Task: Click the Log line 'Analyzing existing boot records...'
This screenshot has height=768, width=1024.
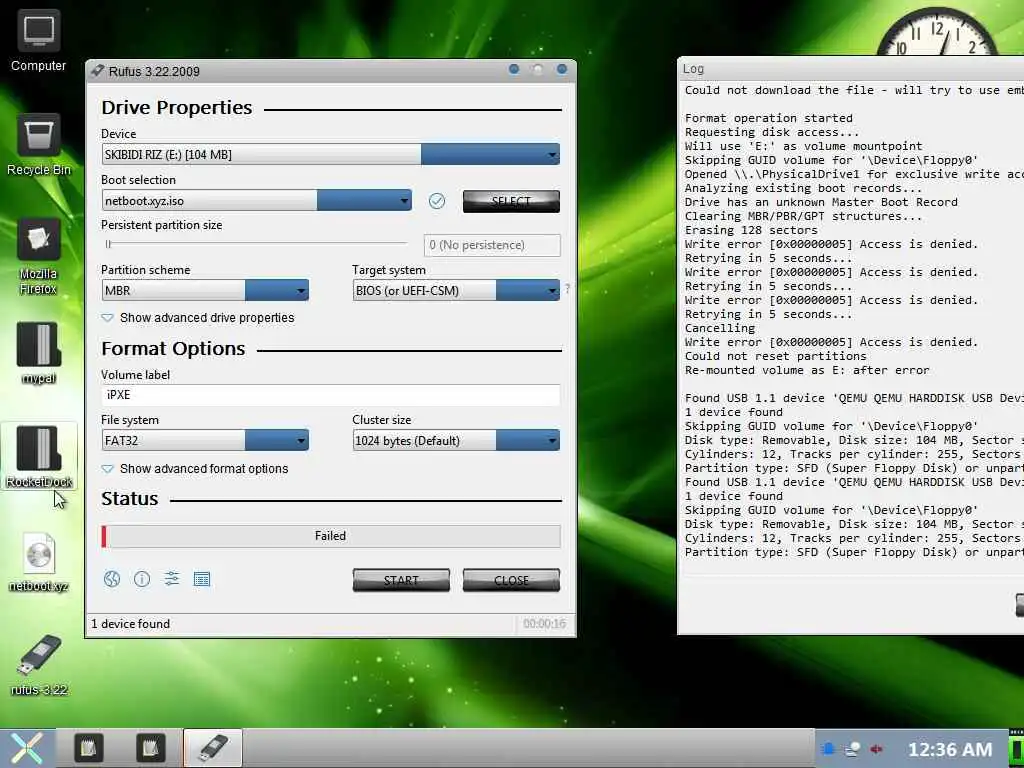Action: (x=803, y=188)
